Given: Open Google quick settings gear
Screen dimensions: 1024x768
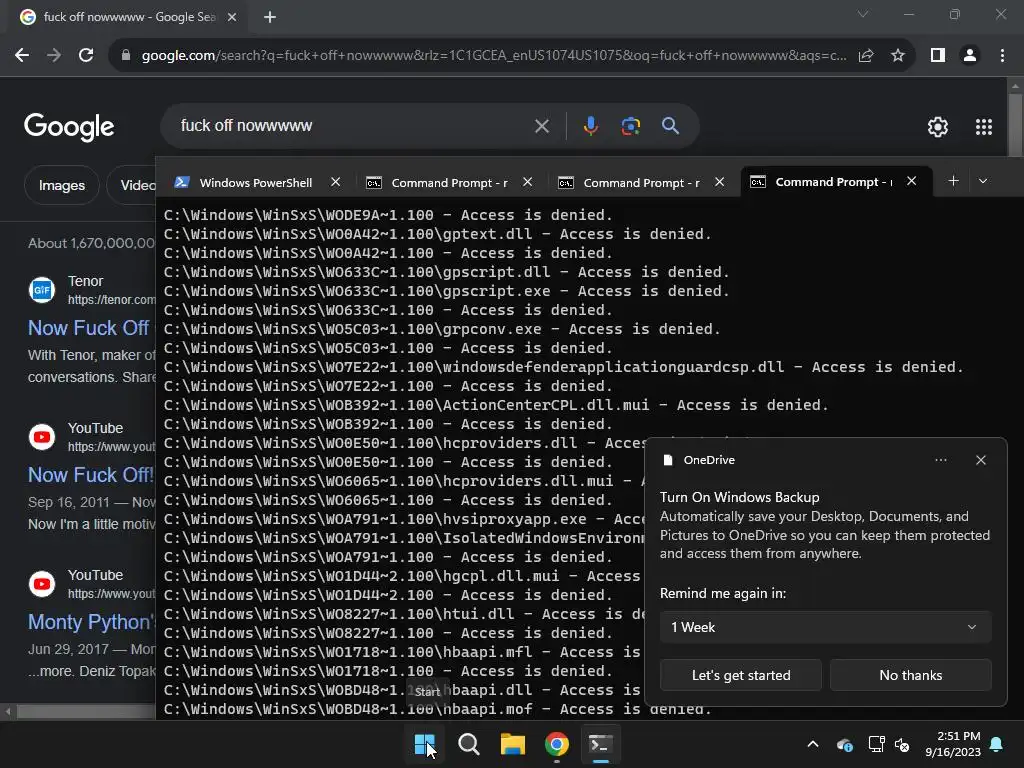Looking at the screenshot, I should coord(938,127).
